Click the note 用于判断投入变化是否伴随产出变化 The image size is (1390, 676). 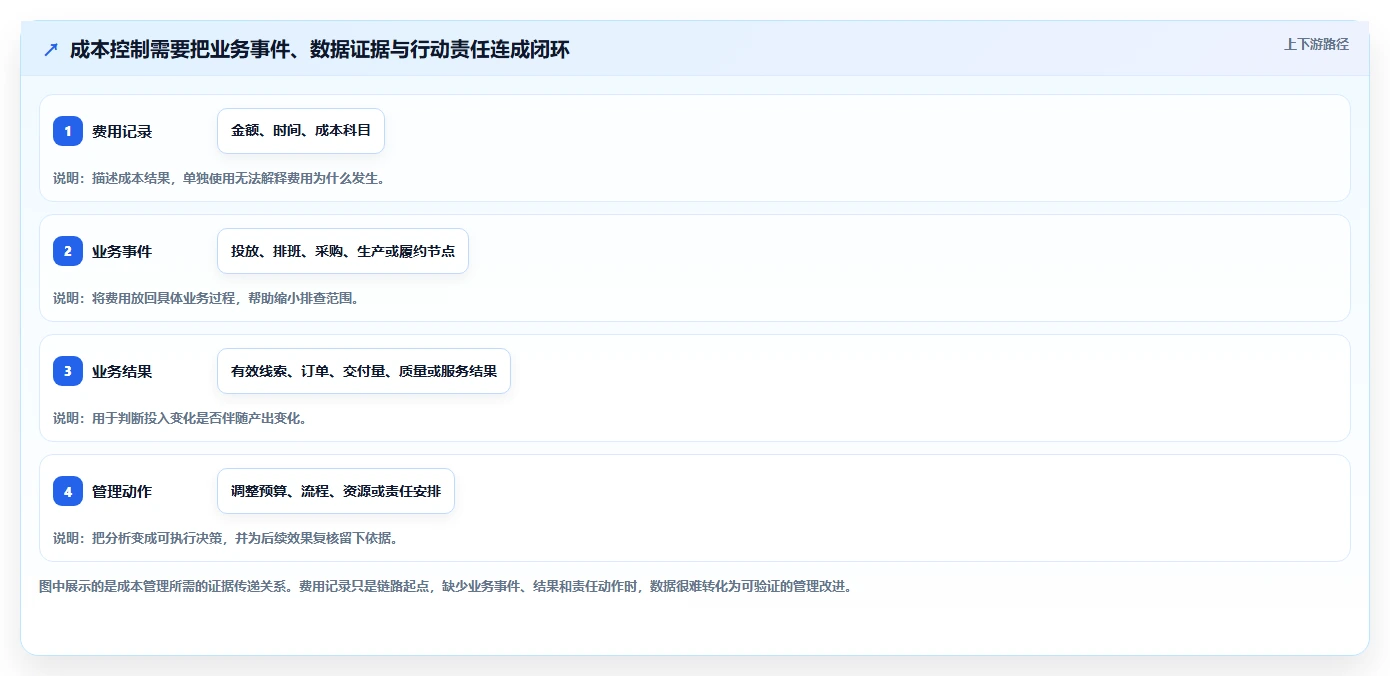coord(180,418)
